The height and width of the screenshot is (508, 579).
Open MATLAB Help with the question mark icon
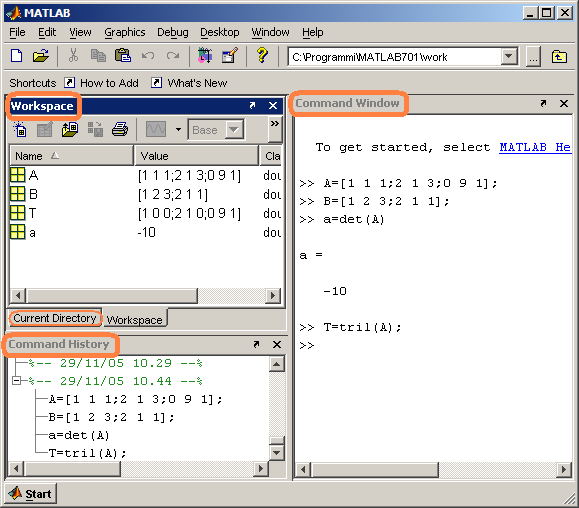pyautogui.click(x=262, y=56)
